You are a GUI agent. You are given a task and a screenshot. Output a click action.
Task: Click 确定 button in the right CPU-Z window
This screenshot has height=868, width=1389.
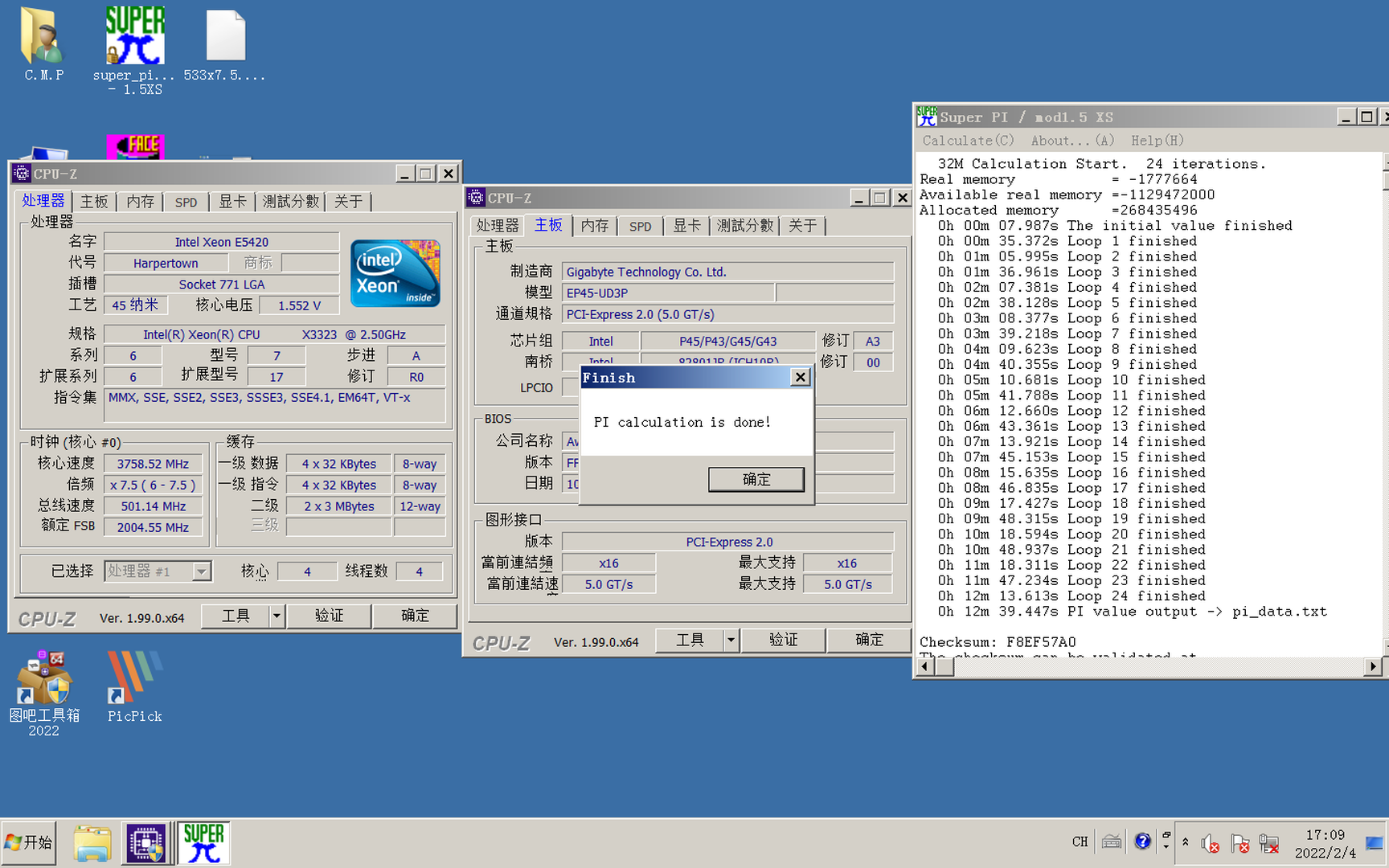coord(869,641)
